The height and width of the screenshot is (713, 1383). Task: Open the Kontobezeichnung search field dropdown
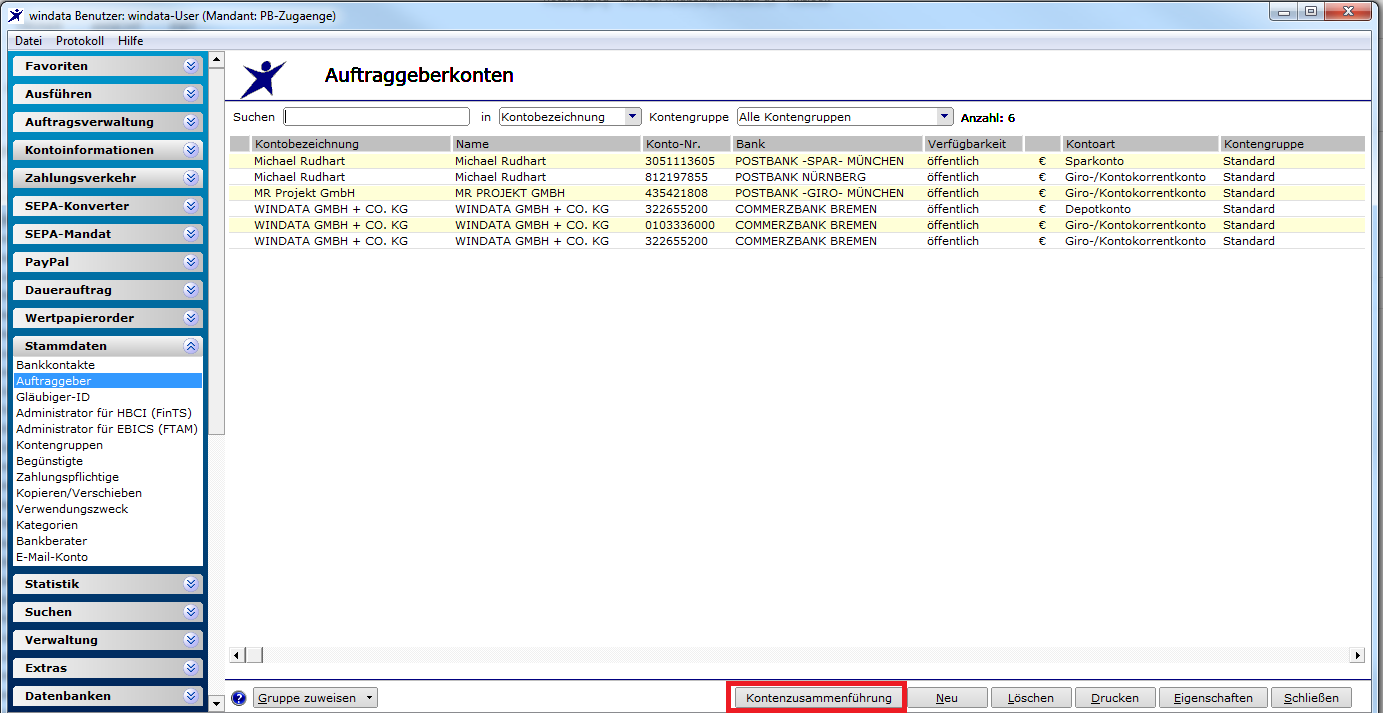click(x=632, y=117)
